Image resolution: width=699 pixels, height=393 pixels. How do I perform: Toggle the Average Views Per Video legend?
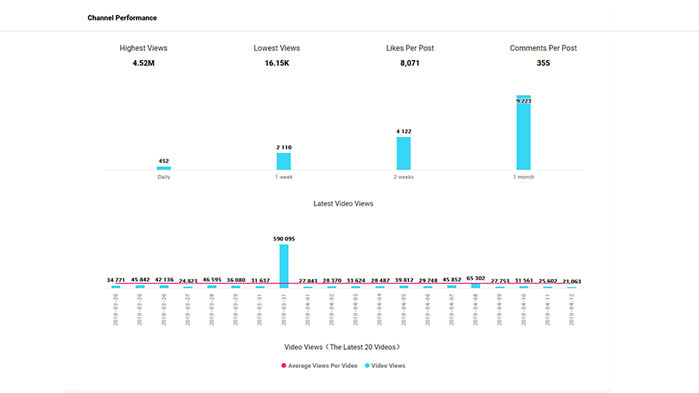coord(319,366)
